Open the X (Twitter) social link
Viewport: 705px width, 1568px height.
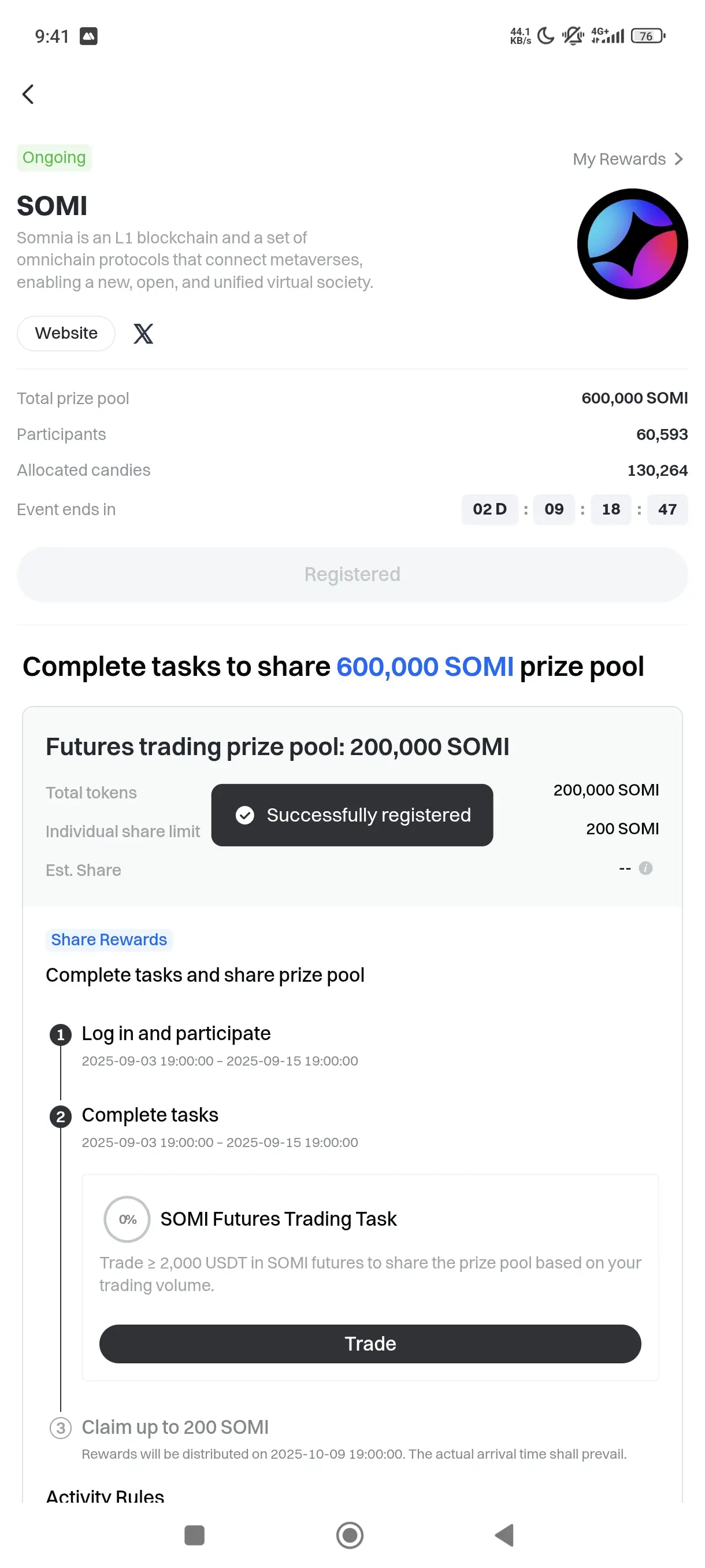[x=143, y=334]
